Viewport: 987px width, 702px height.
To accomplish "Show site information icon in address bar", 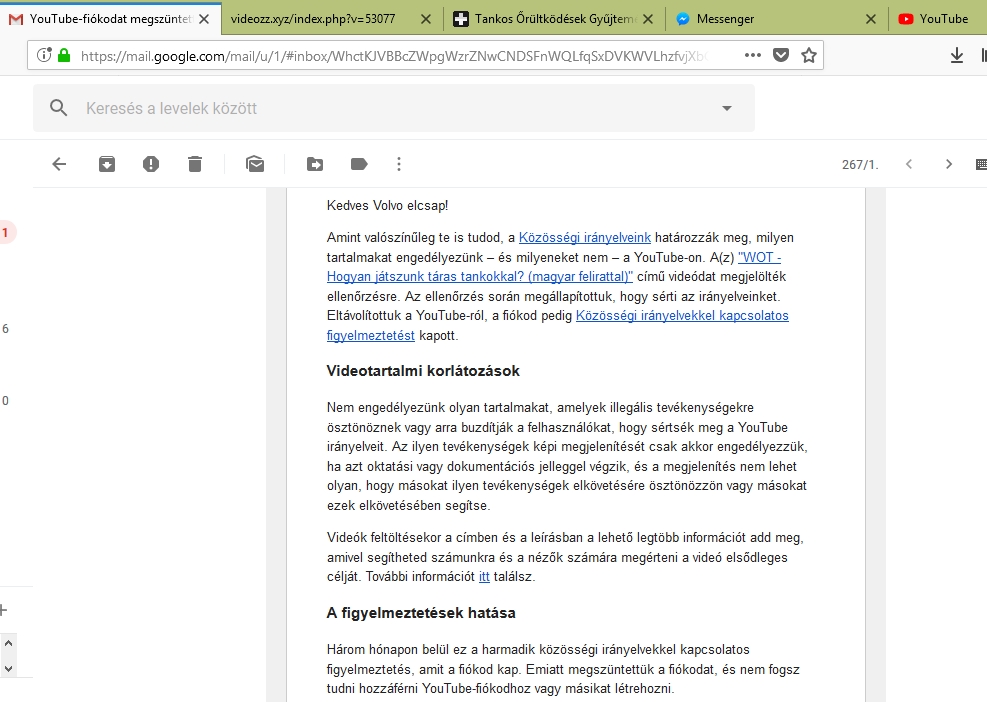I will tap(43, 55).
